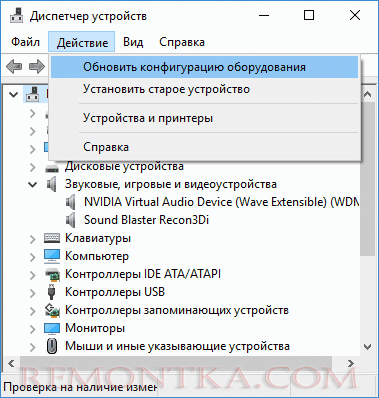Expand Контроллеры IDE ATA/ATAPI
Viewport: 379px width, 398px height.
pos(33,274)
